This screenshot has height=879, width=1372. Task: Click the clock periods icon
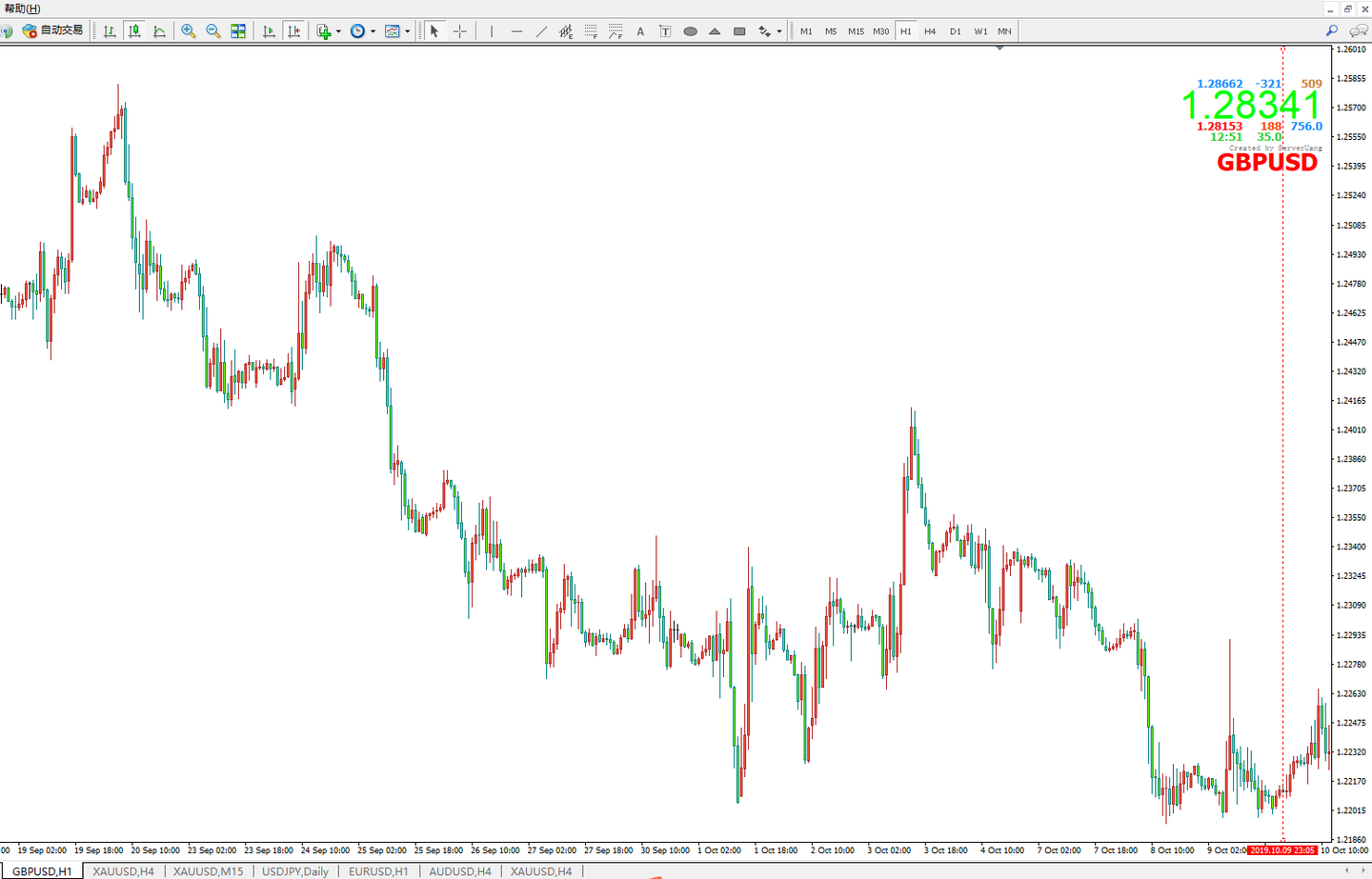[x=357, y=30]
